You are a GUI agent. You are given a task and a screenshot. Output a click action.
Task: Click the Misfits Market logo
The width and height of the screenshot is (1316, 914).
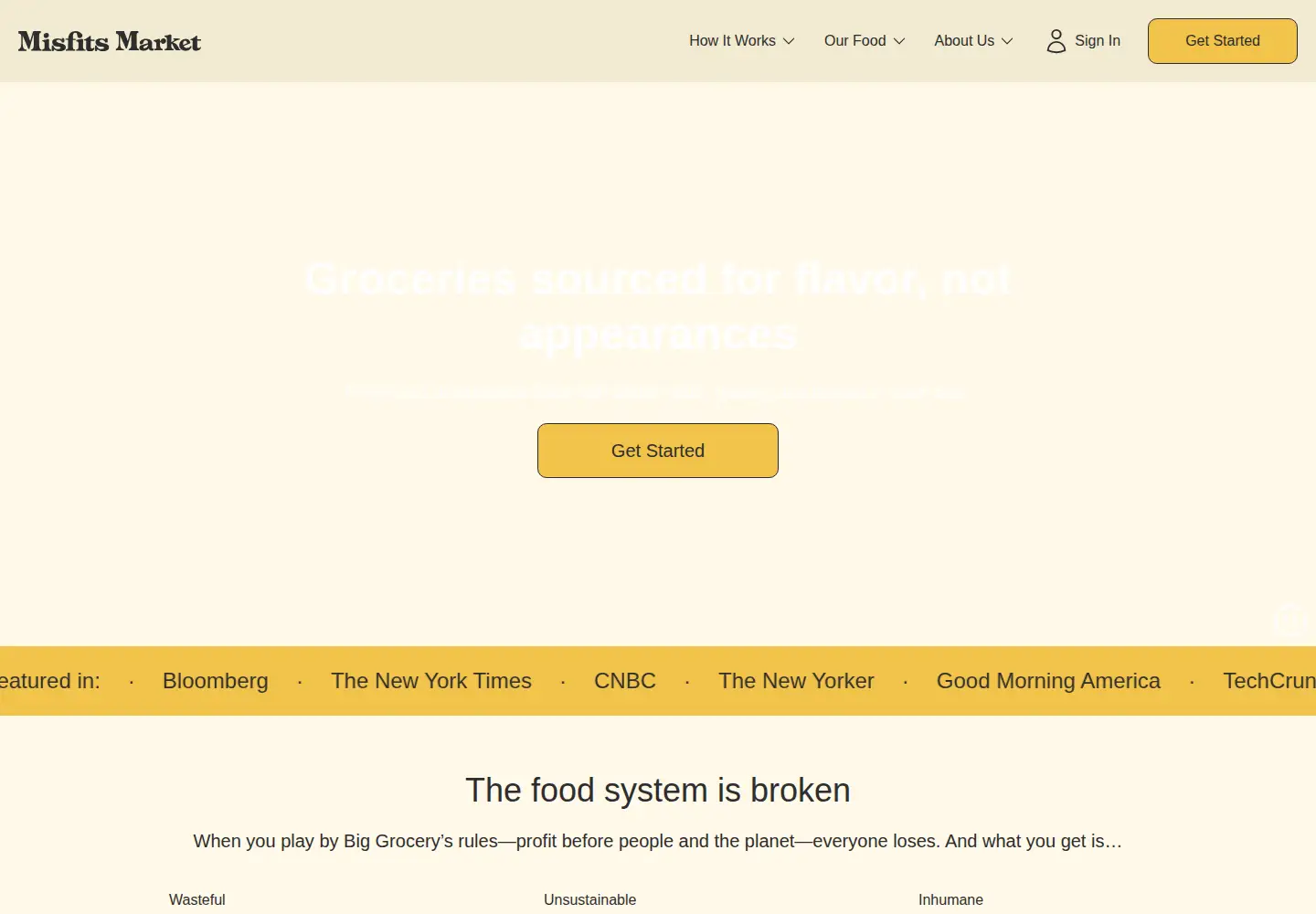click(110, 41)
